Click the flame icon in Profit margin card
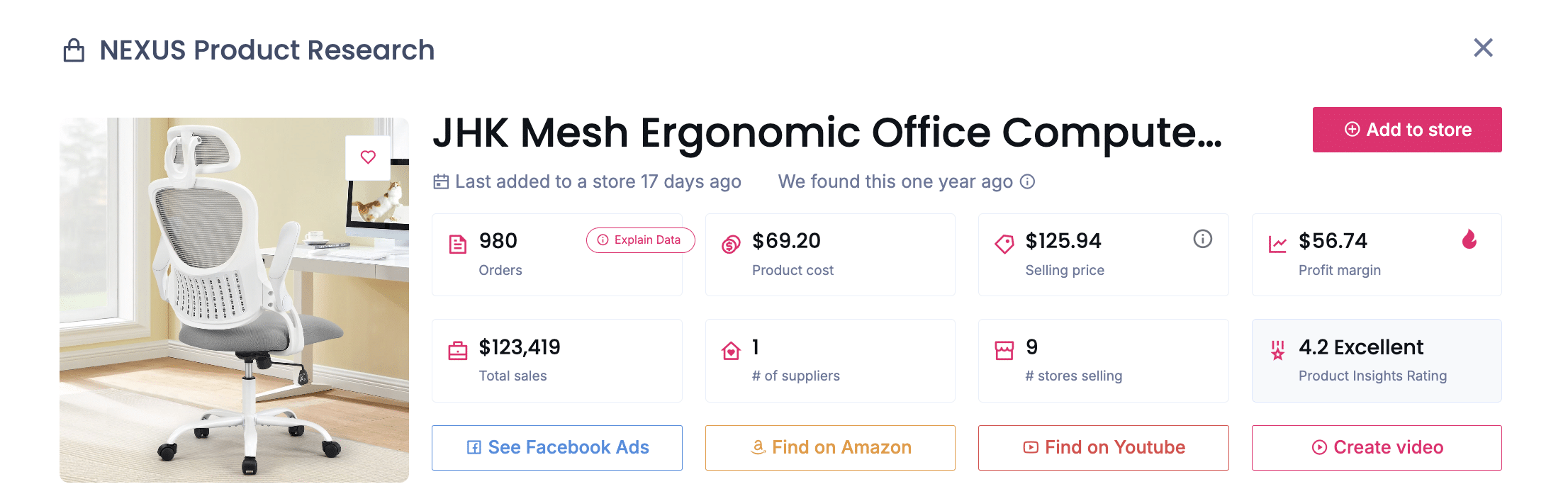The image size is (1568, 489). pos(1469,240)
